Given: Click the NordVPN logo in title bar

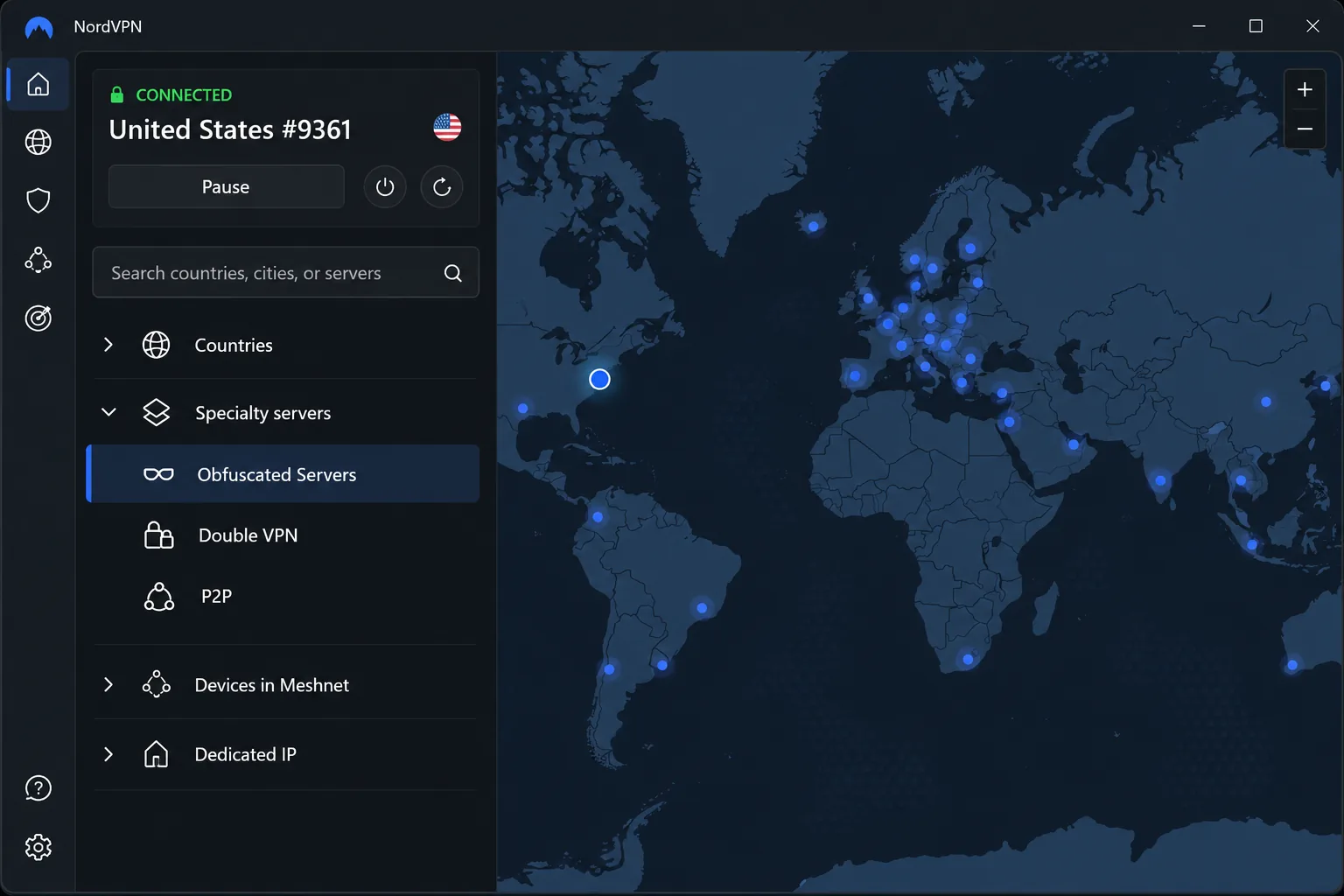Looking at the screenshot, I should click(38, 27).
